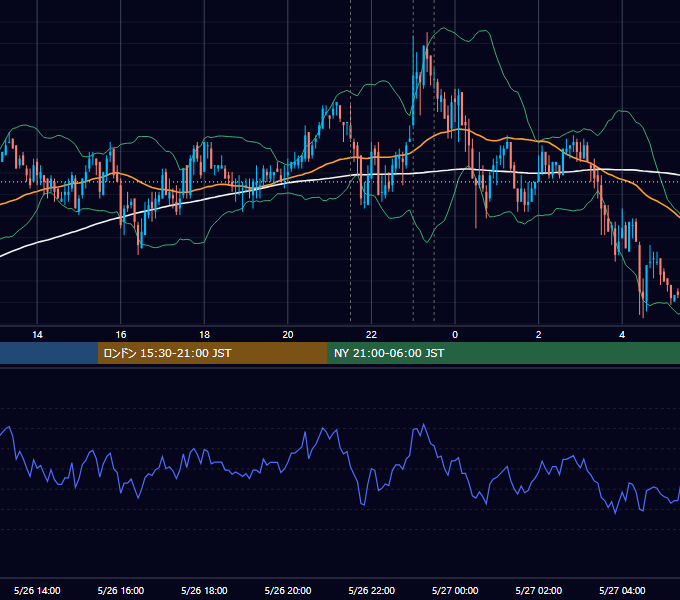The width and height of the screenshot is (680, 600).
Task: Click the 5/26 20:00 timestamp on oscillator axis
Action: [288, 590]
